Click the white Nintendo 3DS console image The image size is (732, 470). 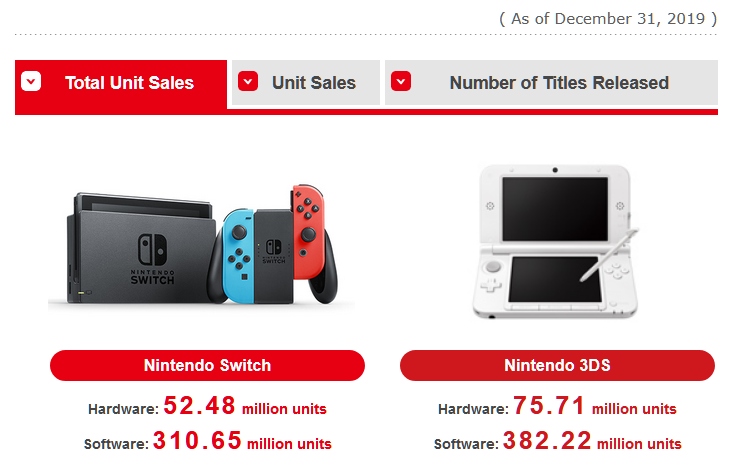[x=556, y=241]
